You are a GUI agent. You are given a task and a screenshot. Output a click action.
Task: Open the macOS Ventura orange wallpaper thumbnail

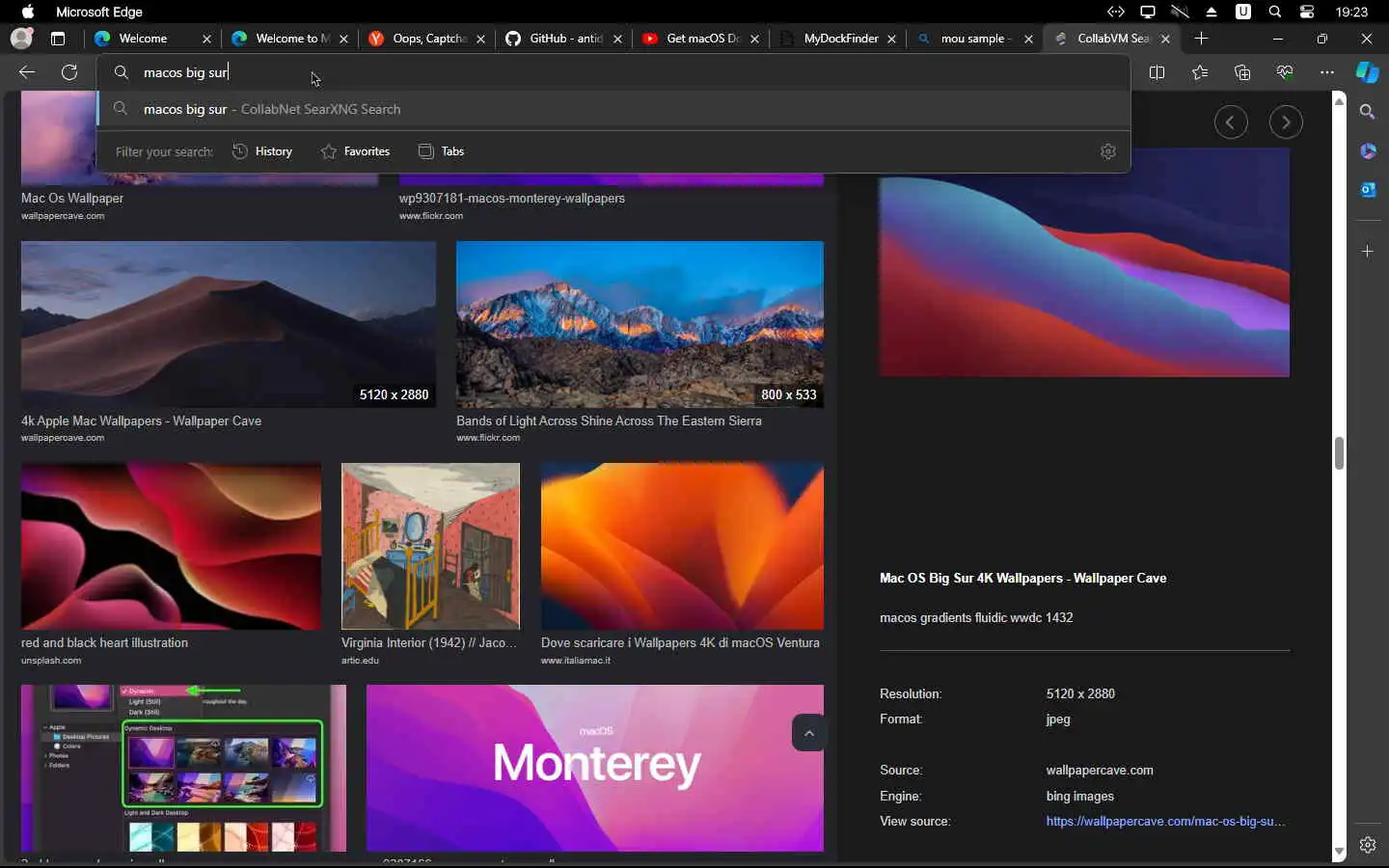682,546
